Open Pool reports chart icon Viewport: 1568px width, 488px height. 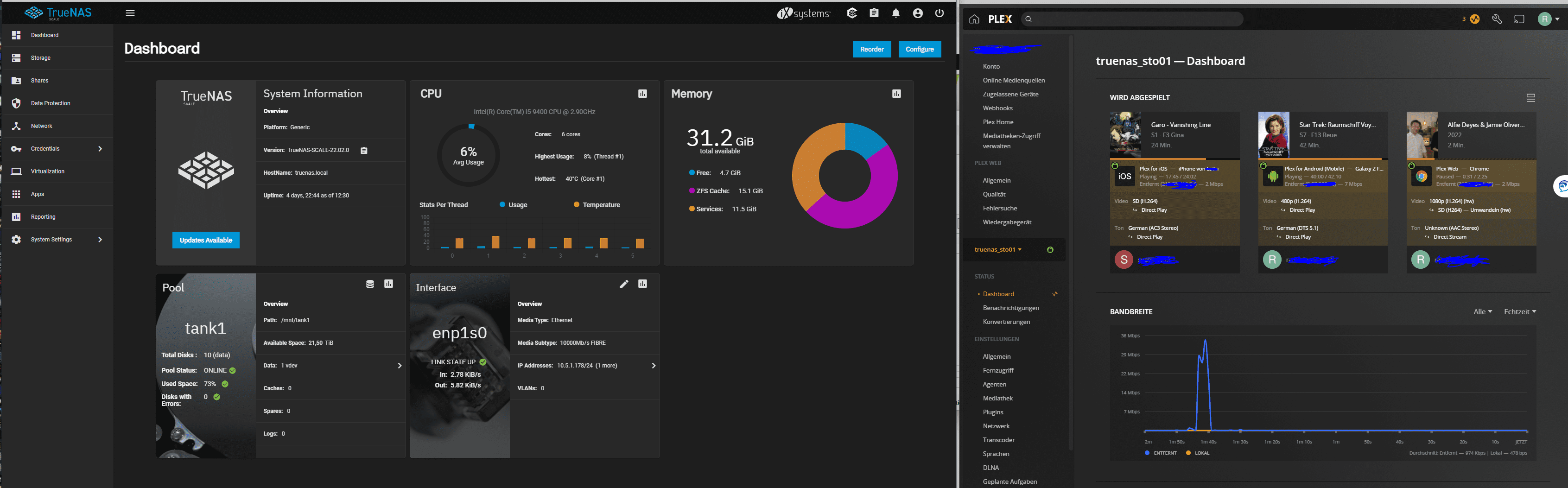tap(389, 284)
